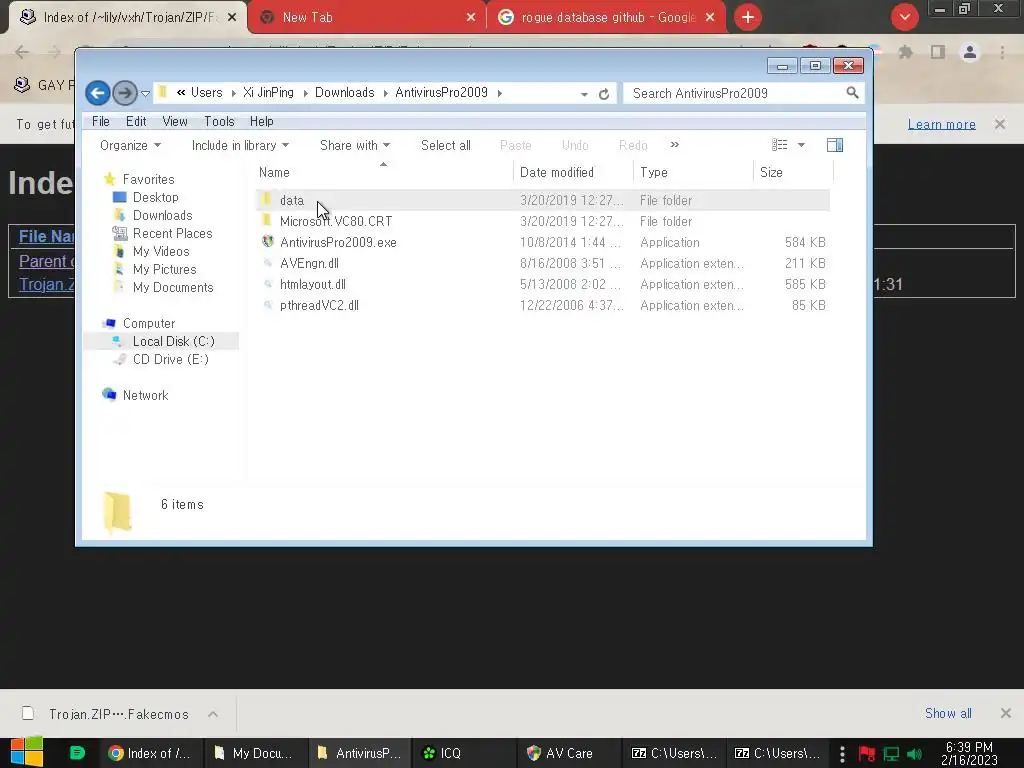Click the search magnifier icon

point(852,93)
